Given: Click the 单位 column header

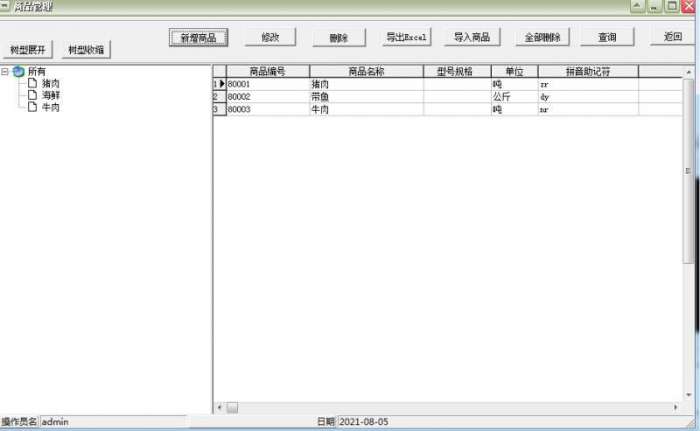Looking at the screenshot, I should (x=514, y=71).
